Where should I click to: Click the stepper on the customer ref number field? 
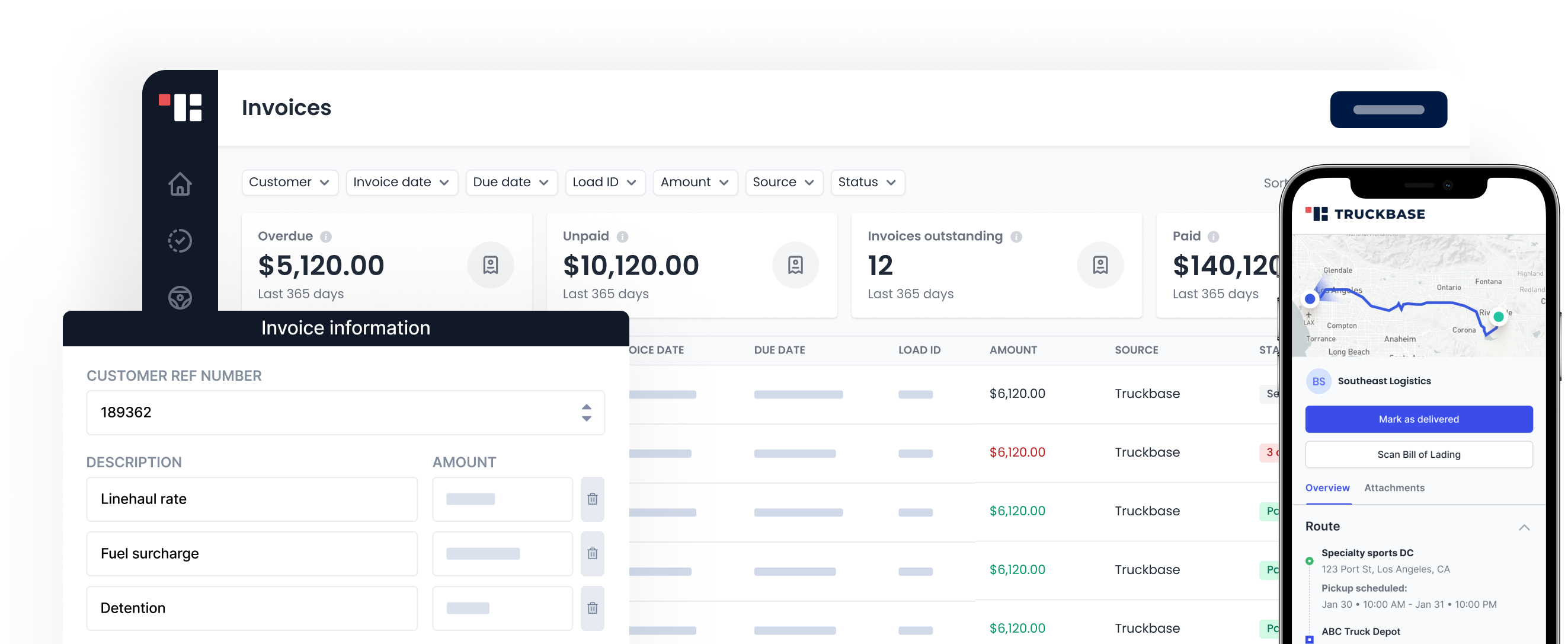click(585, 413)
